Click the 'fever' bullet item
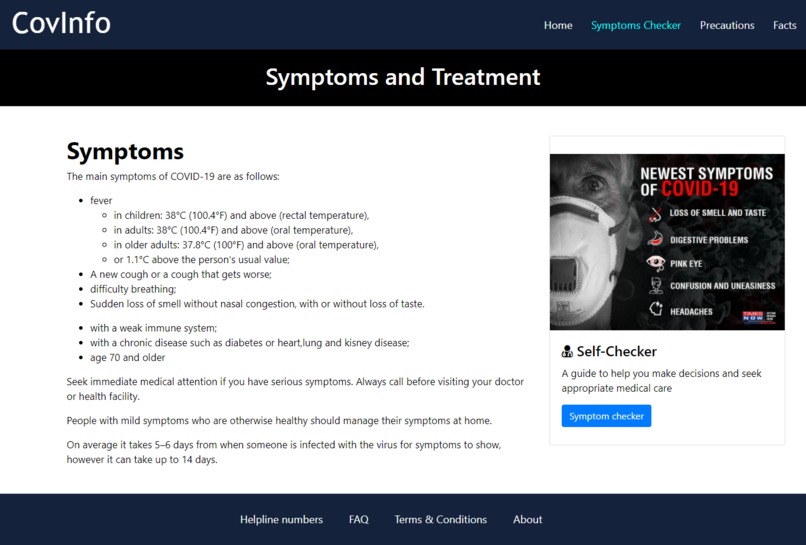Viewport: 806px width, 545px height. tap(101, 201)
